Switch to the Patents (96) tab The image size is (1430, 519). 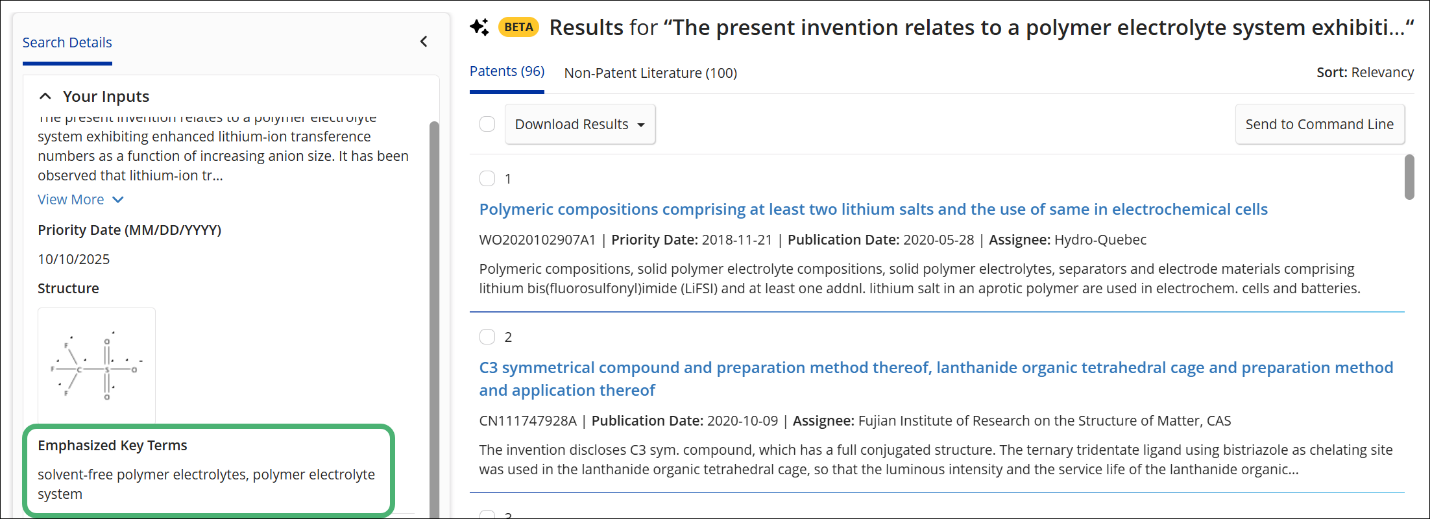(x=507, y=72)
